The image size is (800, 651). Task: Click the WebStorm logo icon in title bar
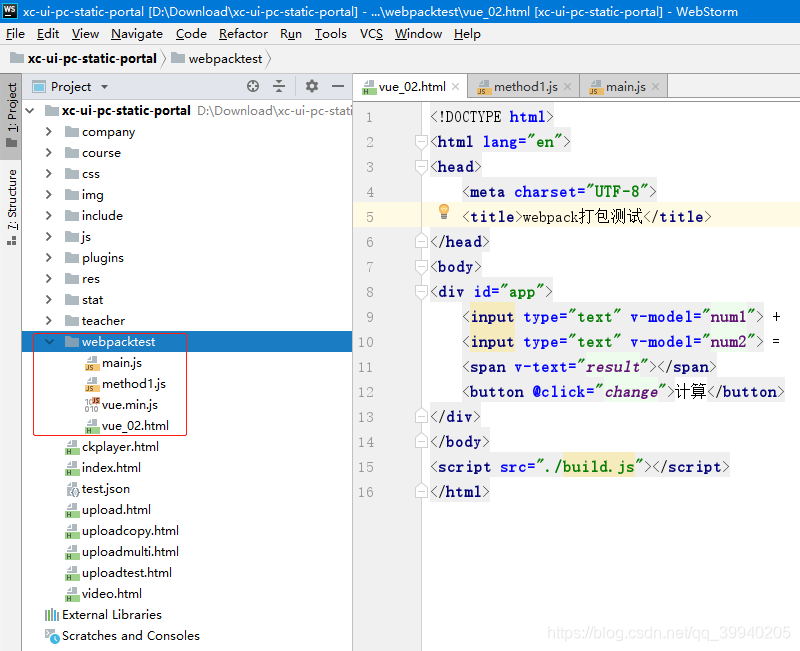[x=9, y=10]
